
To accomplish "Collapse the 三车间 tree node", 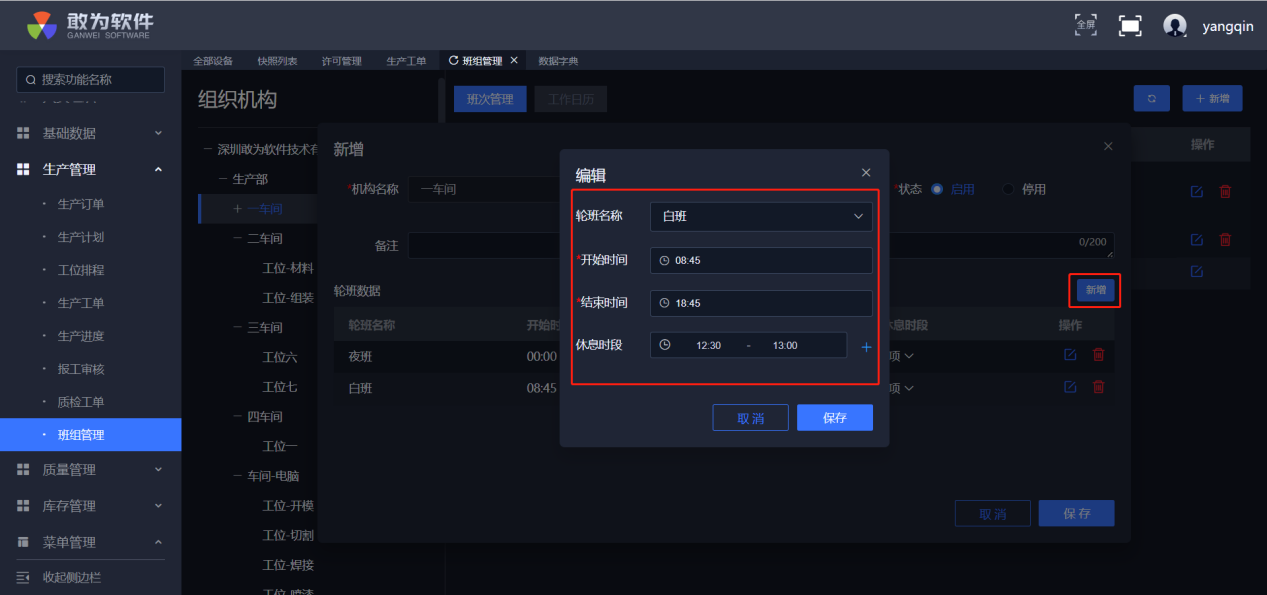I will click(x=237, y=327).
